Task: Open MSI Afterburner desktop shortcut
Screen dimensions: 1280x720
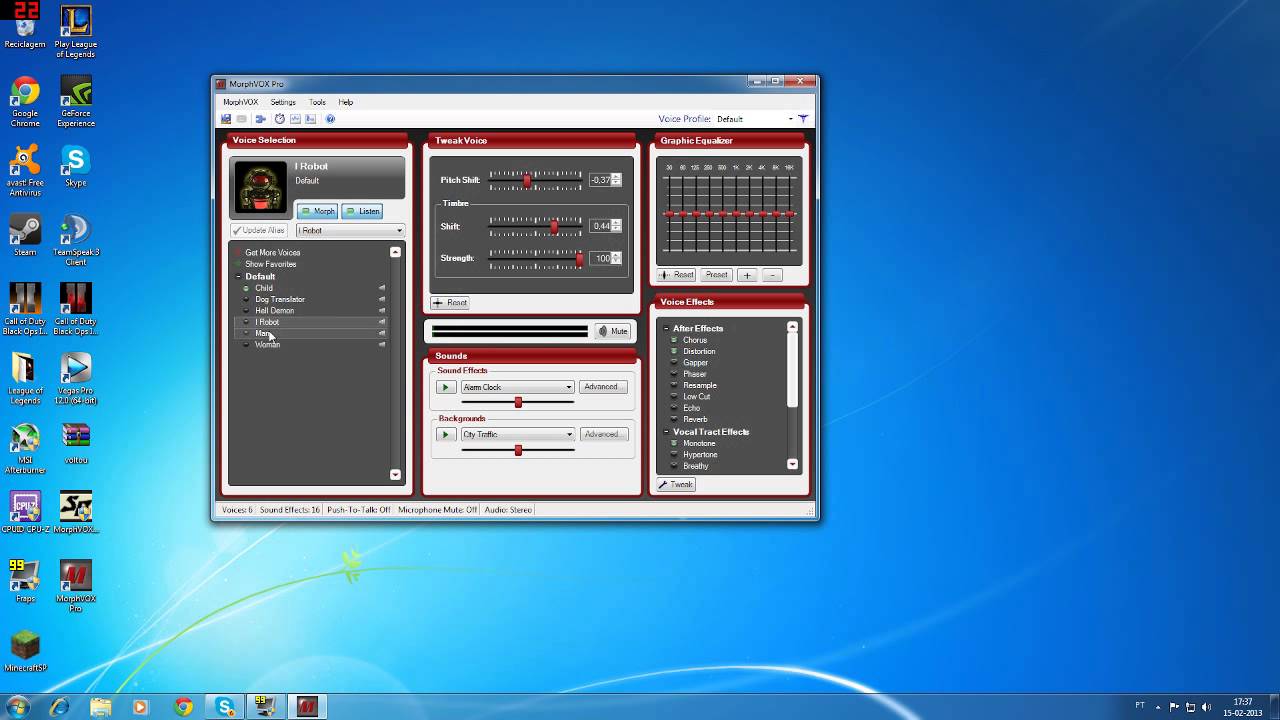Action: 25,449
